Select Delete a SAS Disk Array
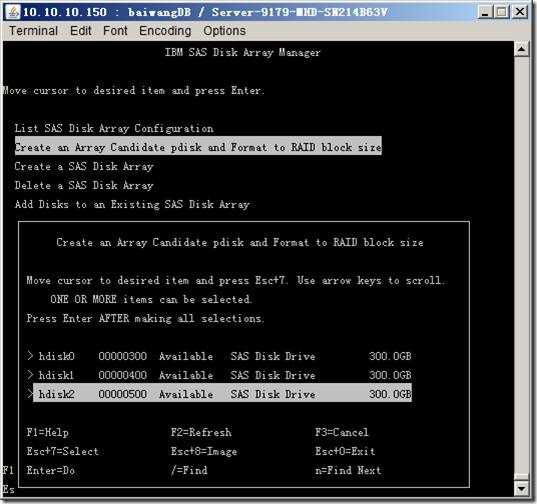This screenshot has height=504, width=537. pyautogui.click(x=84, y=185)
